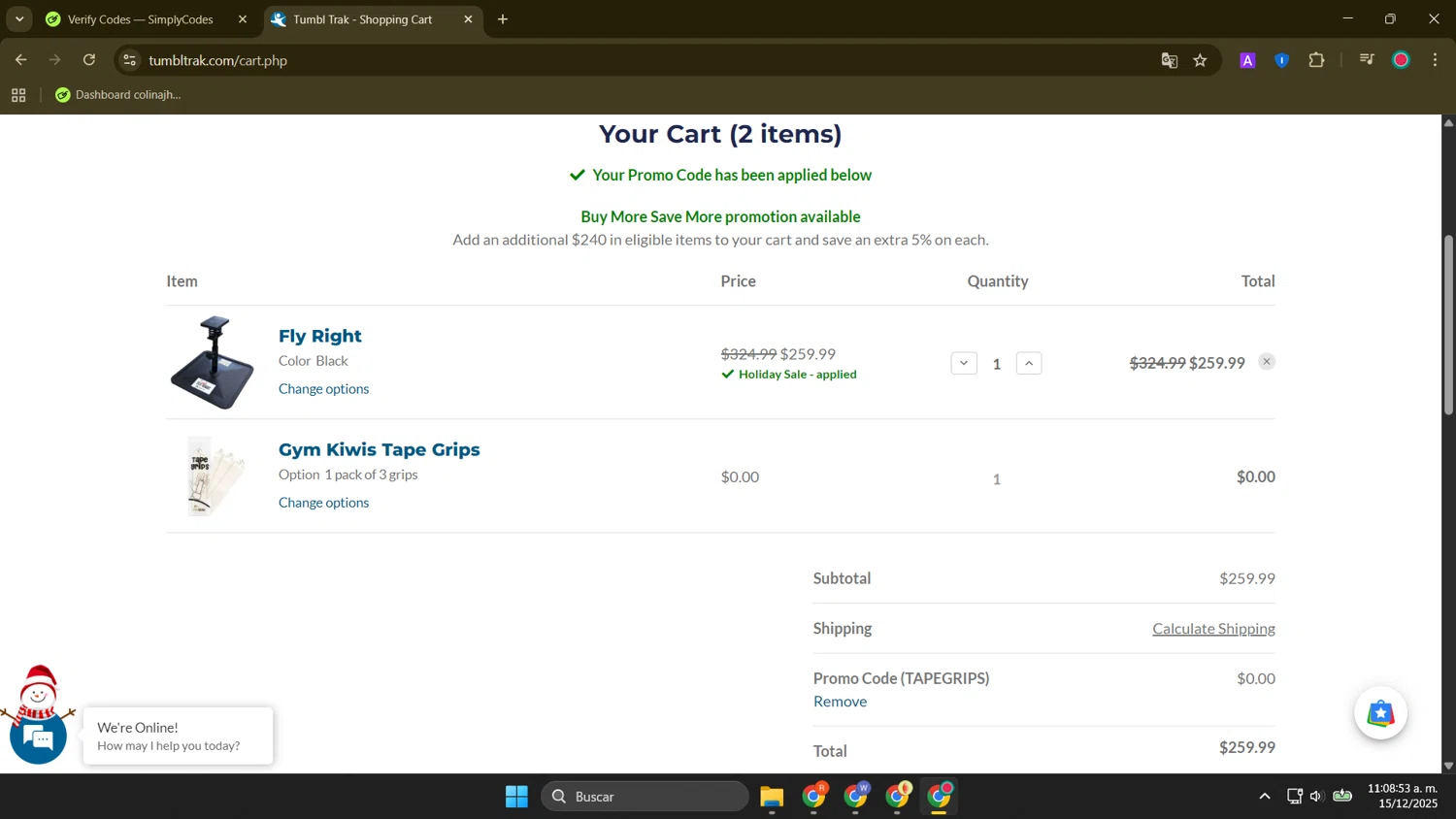Open the purple A extension icon

(1248, 60)
